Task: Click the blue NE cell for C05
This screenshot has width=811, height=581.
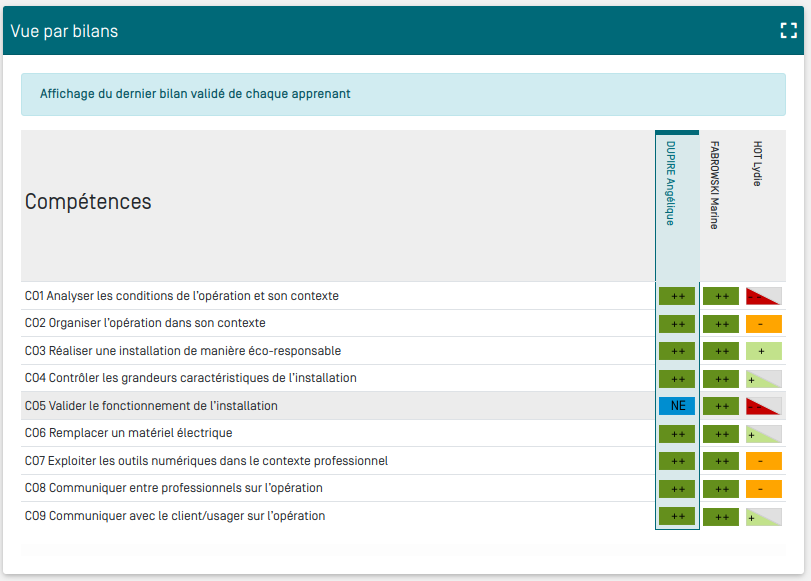Action: pyautogui.click(x=677, y=406)
